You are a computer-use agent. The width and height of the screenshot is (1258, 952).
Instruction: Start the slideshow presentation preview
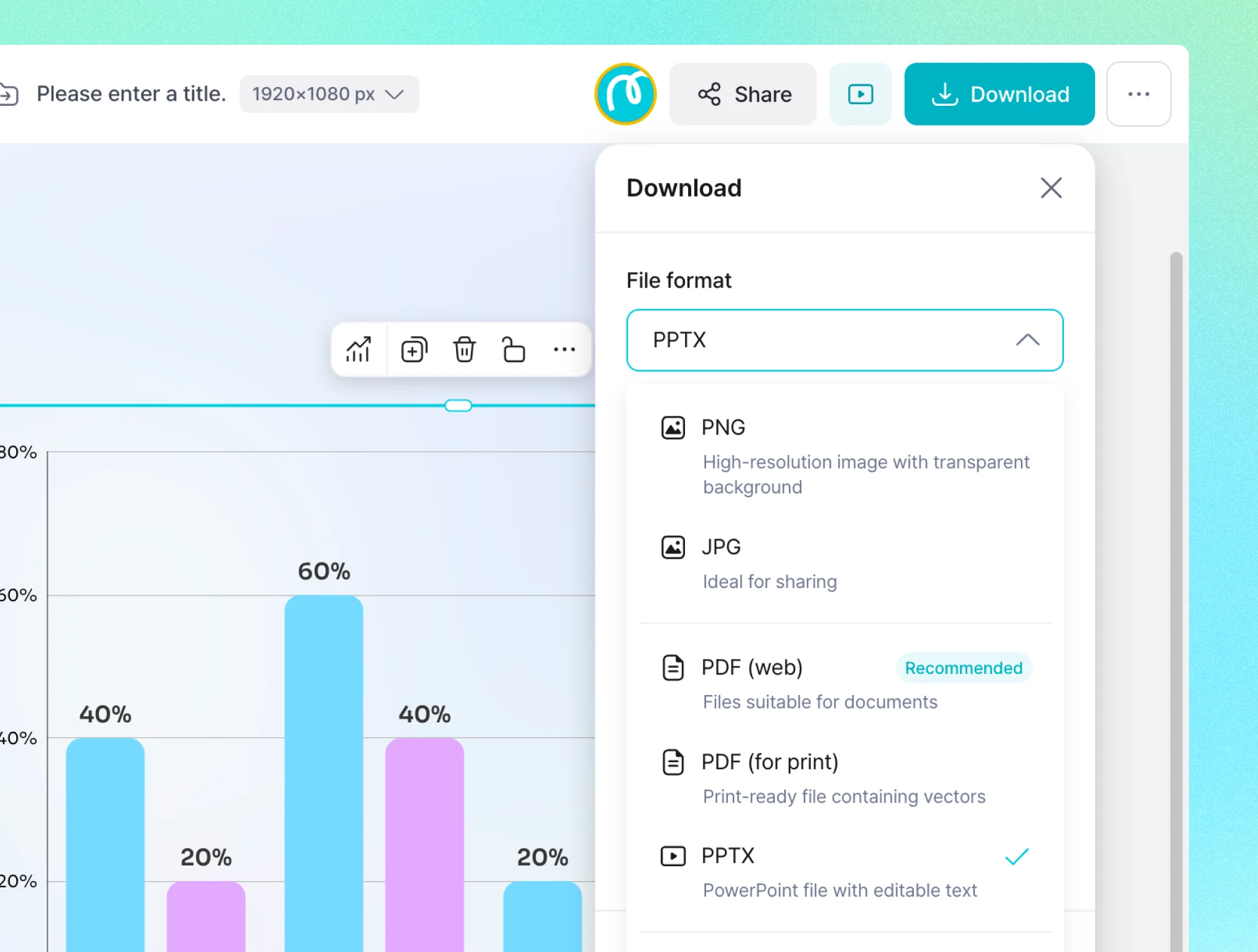[860, 94]
